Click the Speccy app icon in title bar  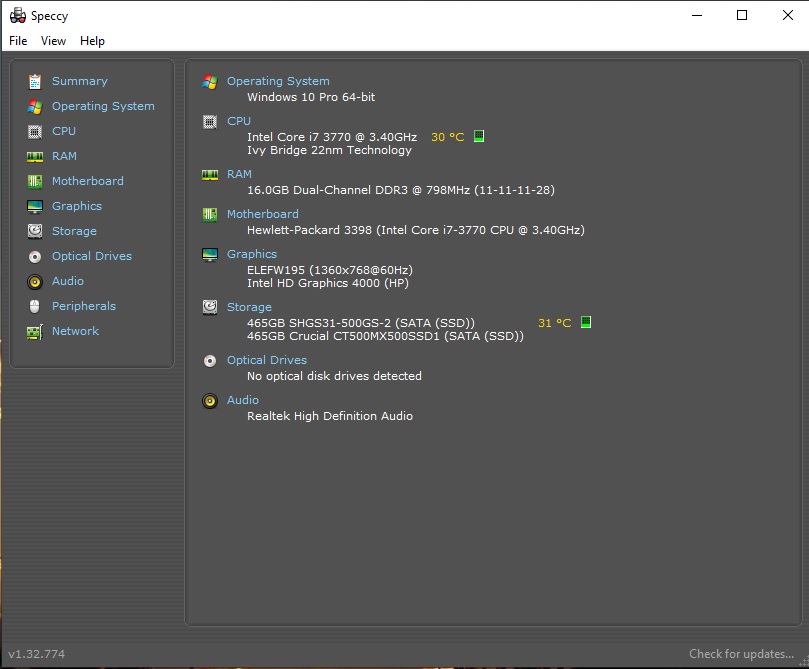tap(17, 16)
